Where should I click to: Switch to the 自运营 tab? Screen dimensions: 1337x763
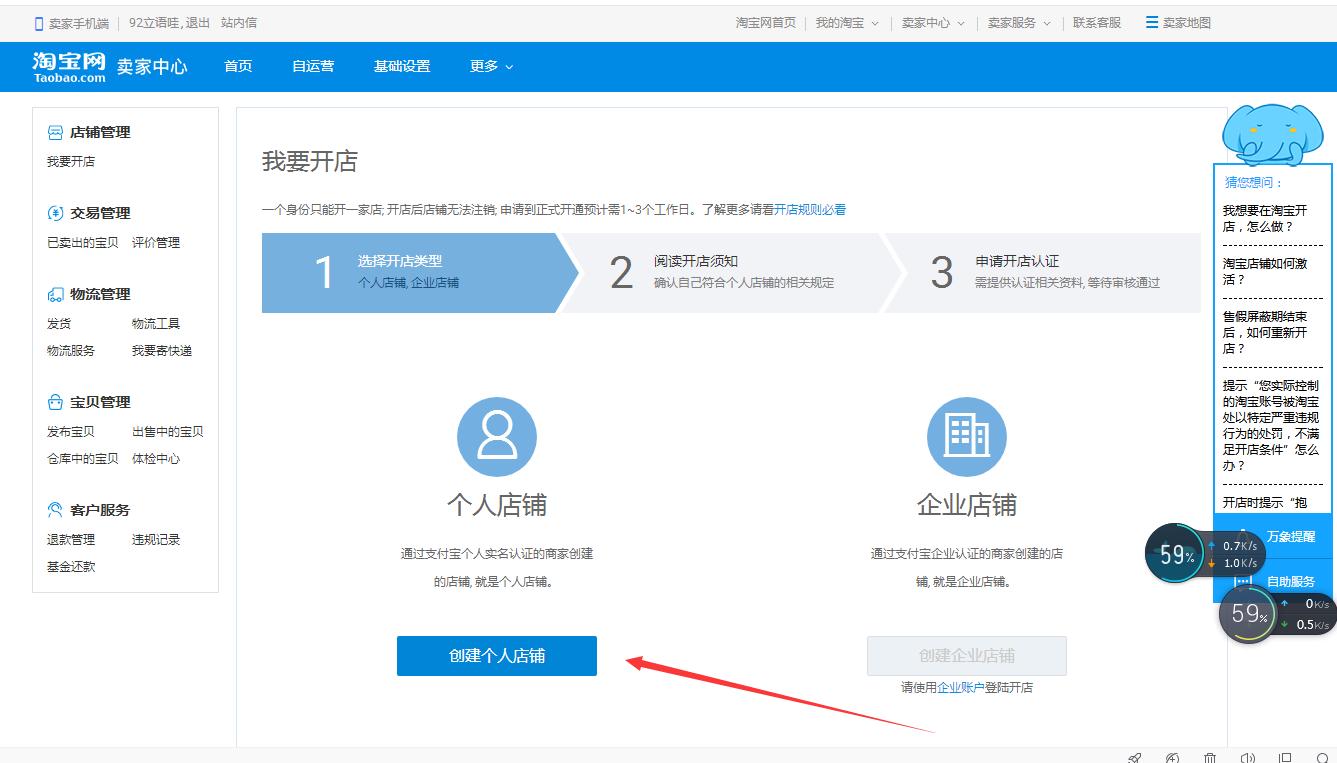312,66
